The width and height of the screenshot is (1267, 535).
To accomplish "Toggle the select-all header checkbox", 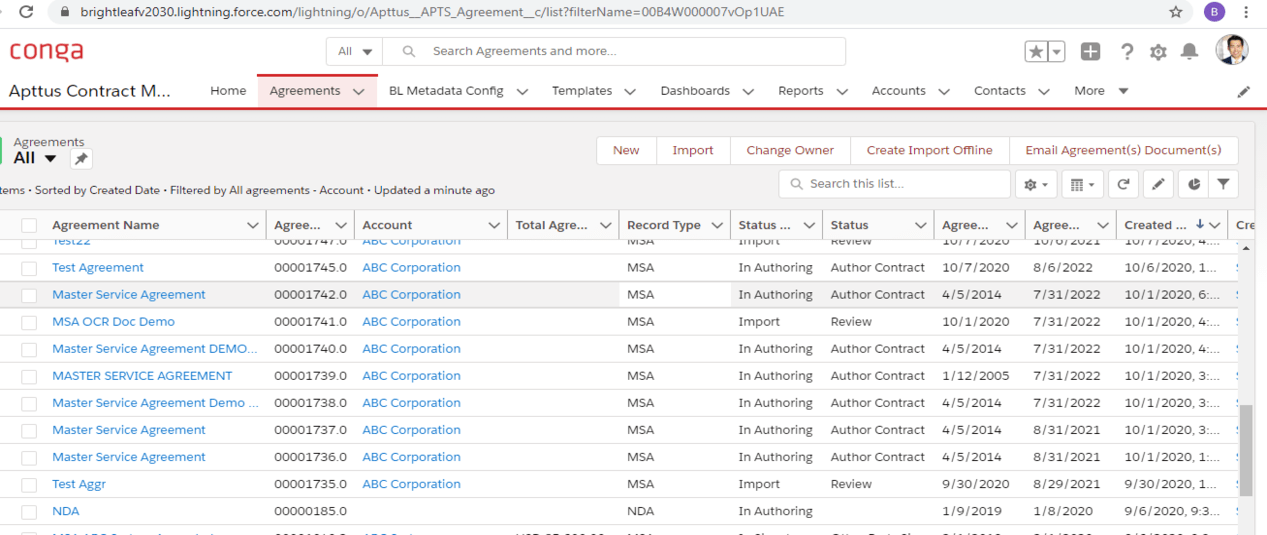I will (x=29, y=226).
